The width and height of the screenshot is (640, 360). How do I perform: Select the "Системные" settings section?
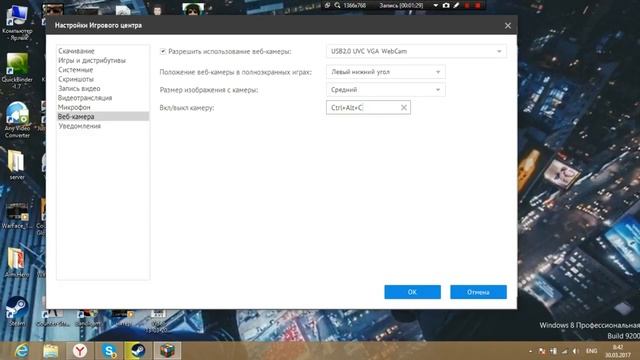coord(76,70)
